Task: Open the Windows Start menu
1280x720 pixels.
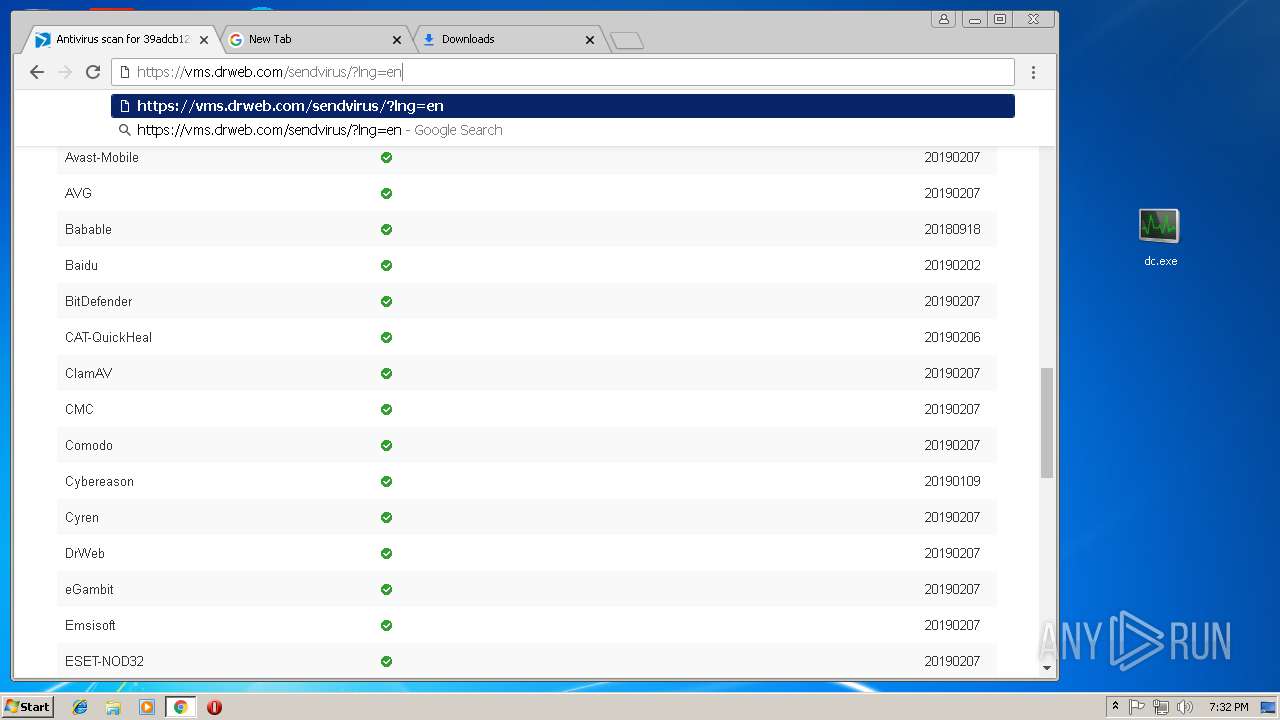Action: point(28,706)
